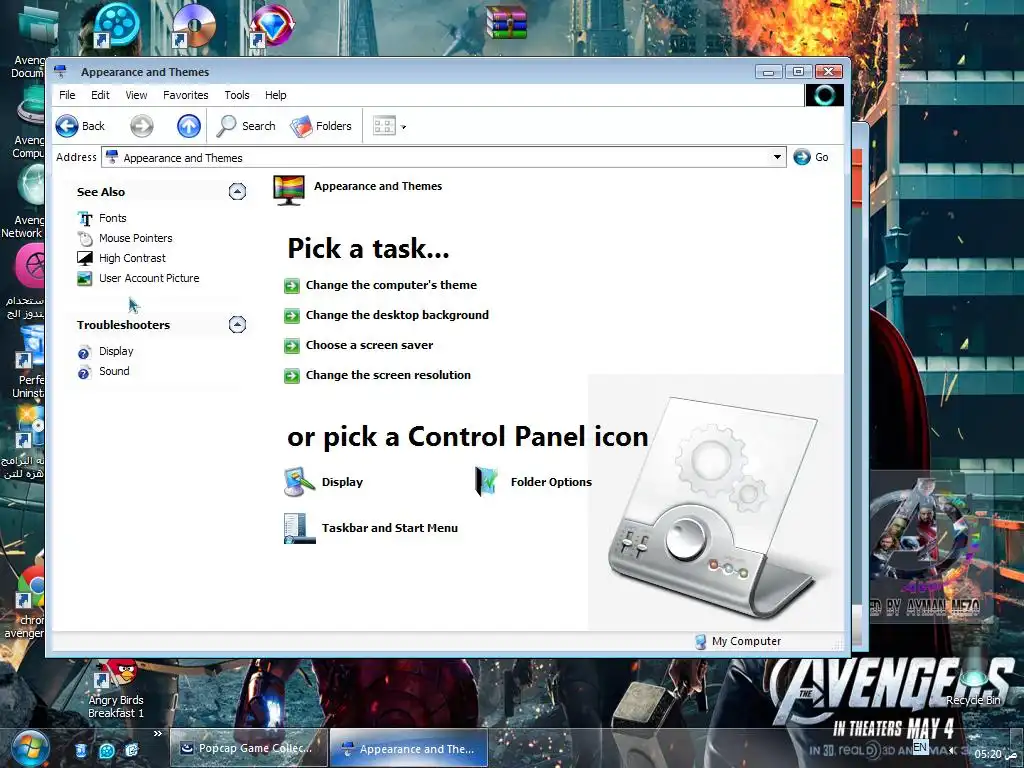This screenshot has width=1024, height=768.
Task: Select Change the screen resolution task
Action: click(388, 375)
